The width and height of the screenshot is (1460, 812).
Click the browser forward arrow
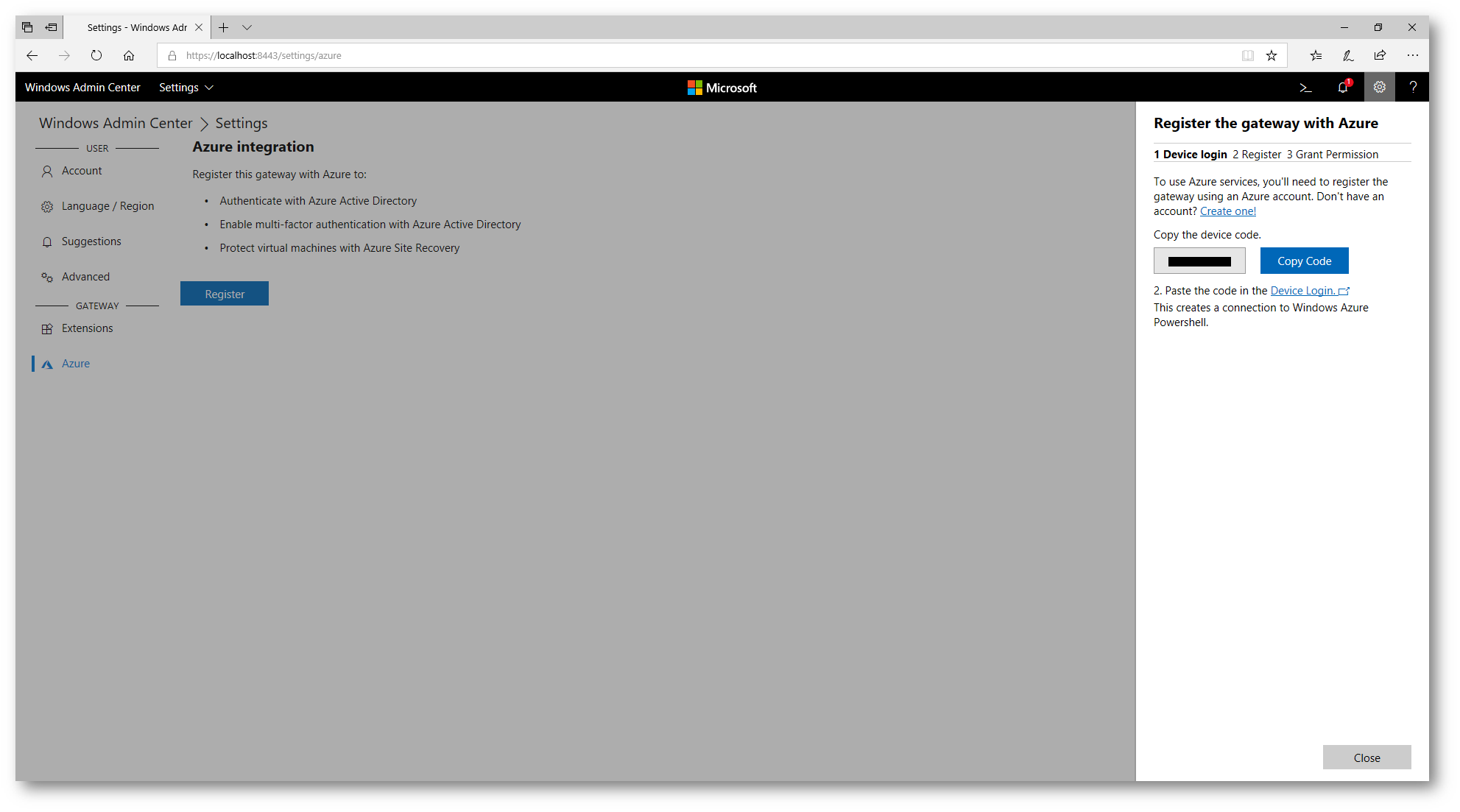pyautogui.click(x=64, y=55)
